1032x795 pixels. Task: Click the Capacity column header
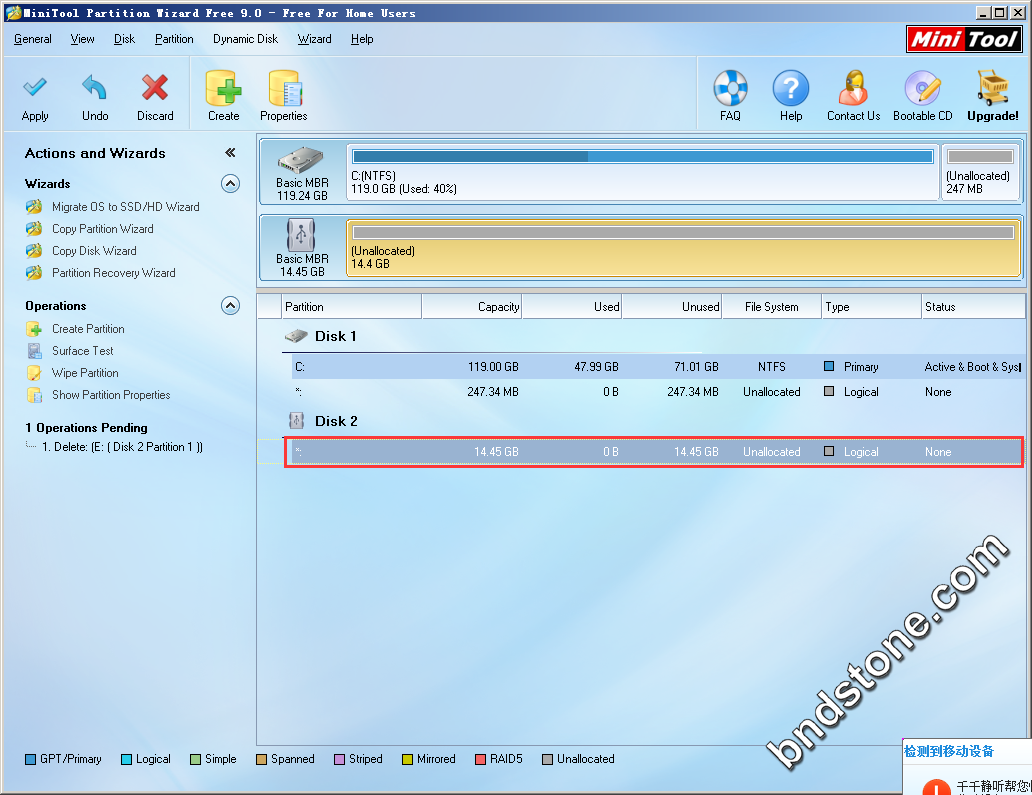coord(472,307)
